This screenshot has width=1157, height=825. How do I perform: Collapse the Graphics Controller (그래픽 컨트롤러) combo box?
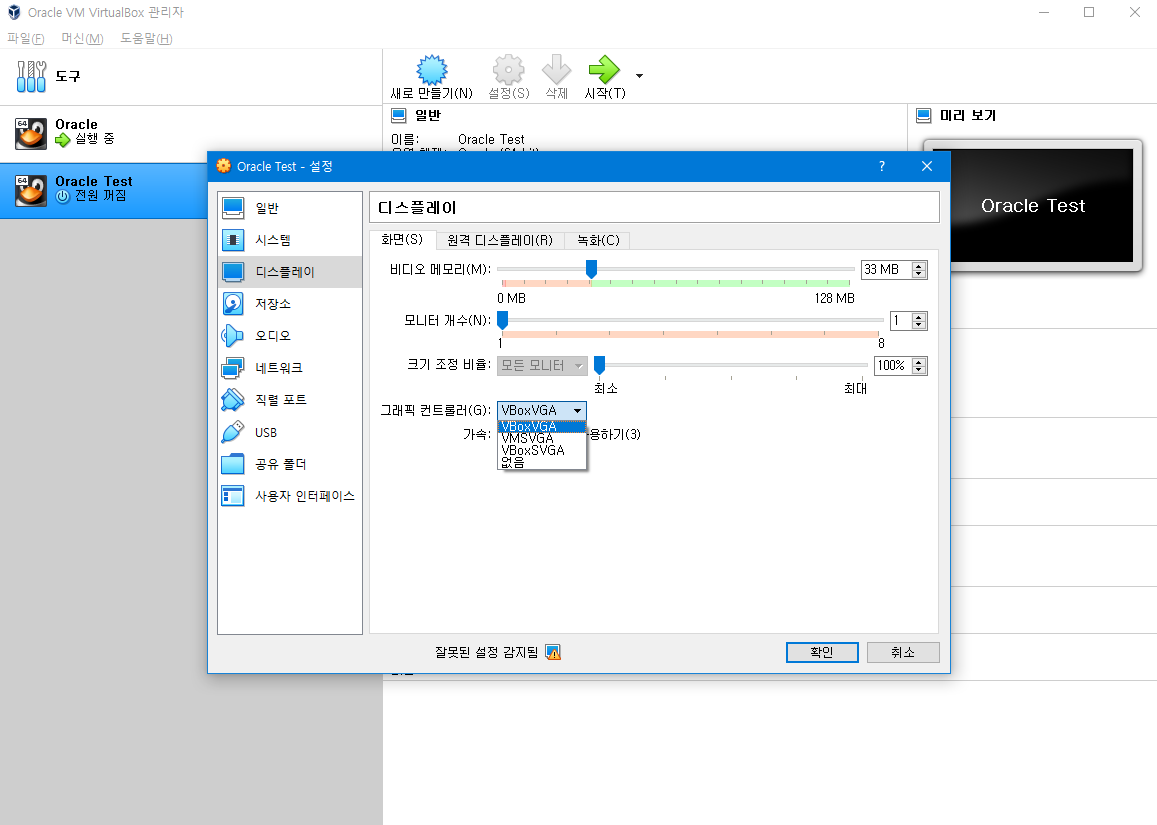(542, 410)
